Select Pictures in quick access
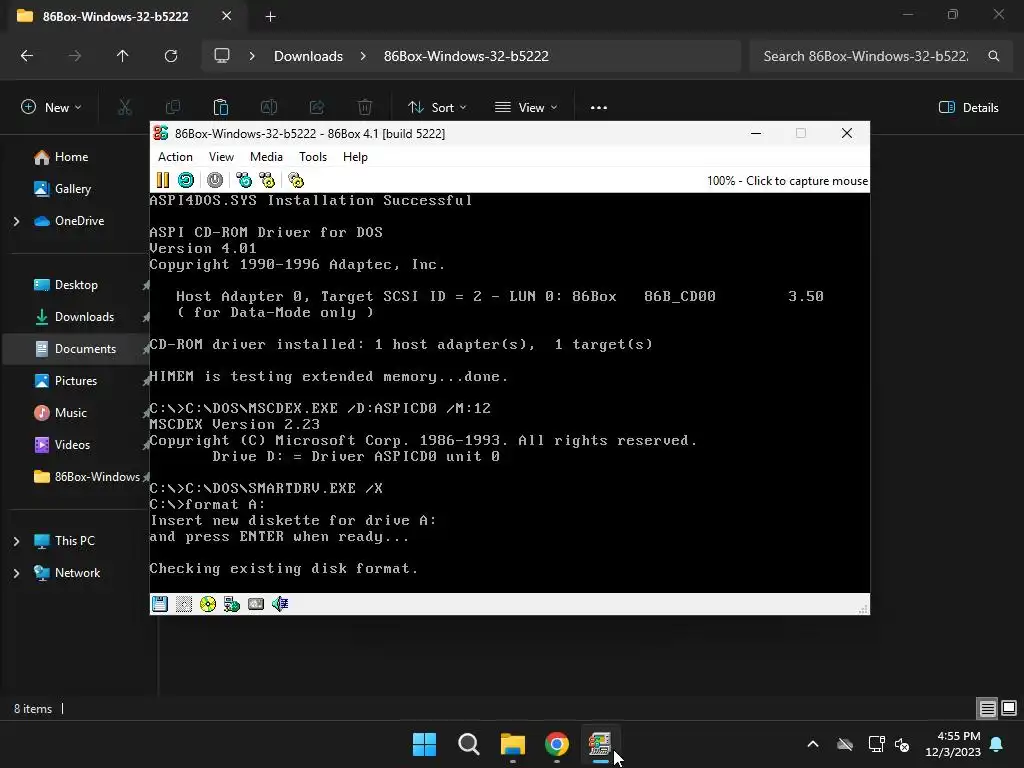 (76, 381)
